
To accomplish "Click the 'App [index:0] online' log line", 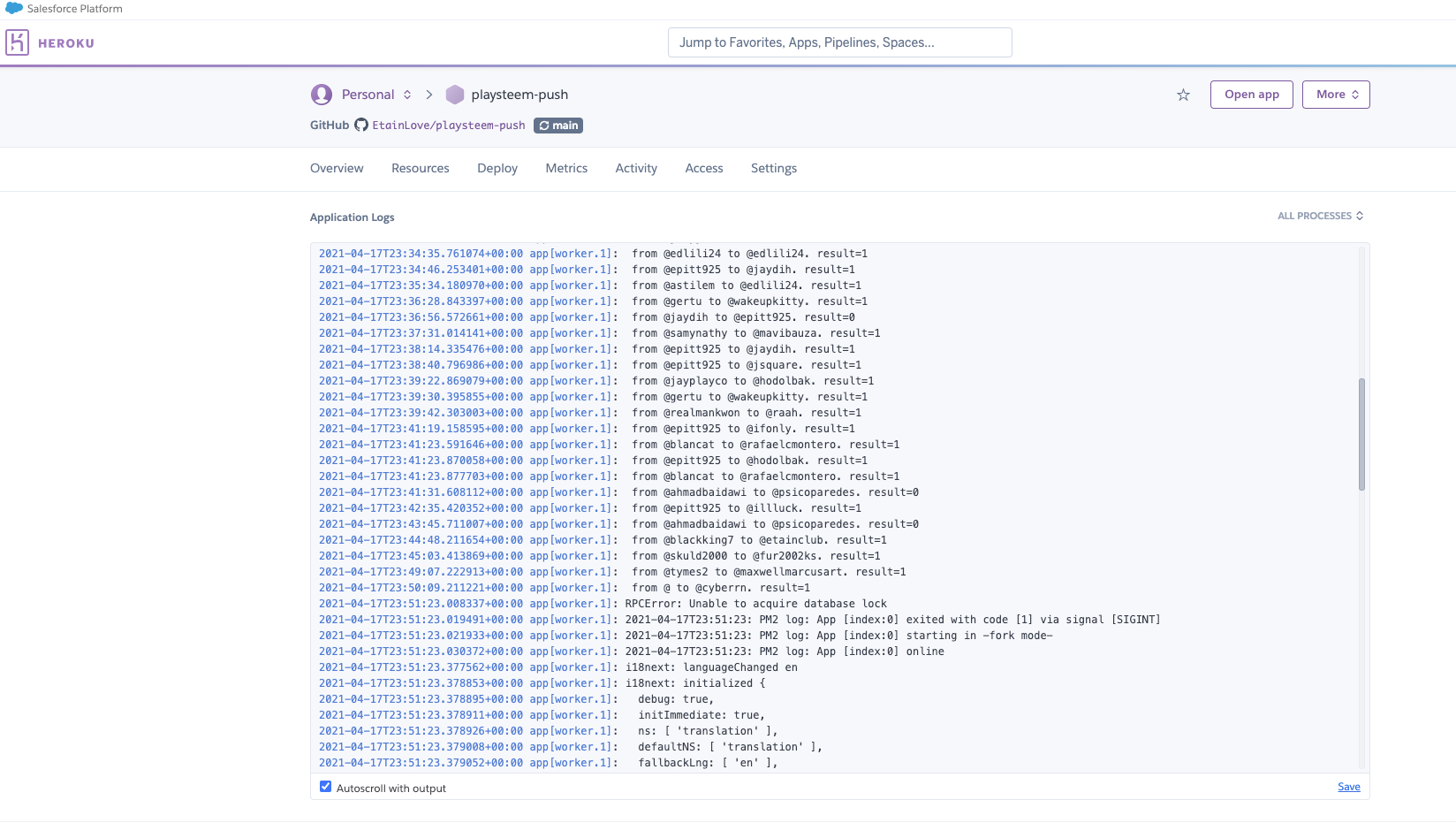I will point(632,652).
